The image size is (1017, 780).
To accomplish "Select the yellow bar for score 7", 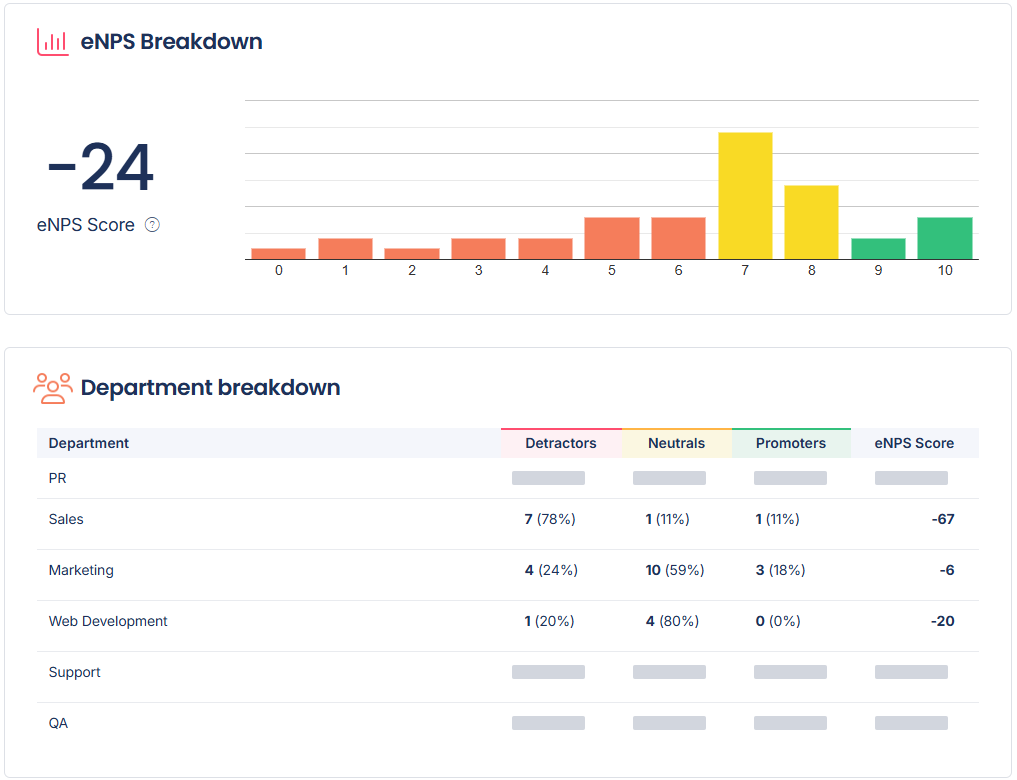I will tap(744, 195).
